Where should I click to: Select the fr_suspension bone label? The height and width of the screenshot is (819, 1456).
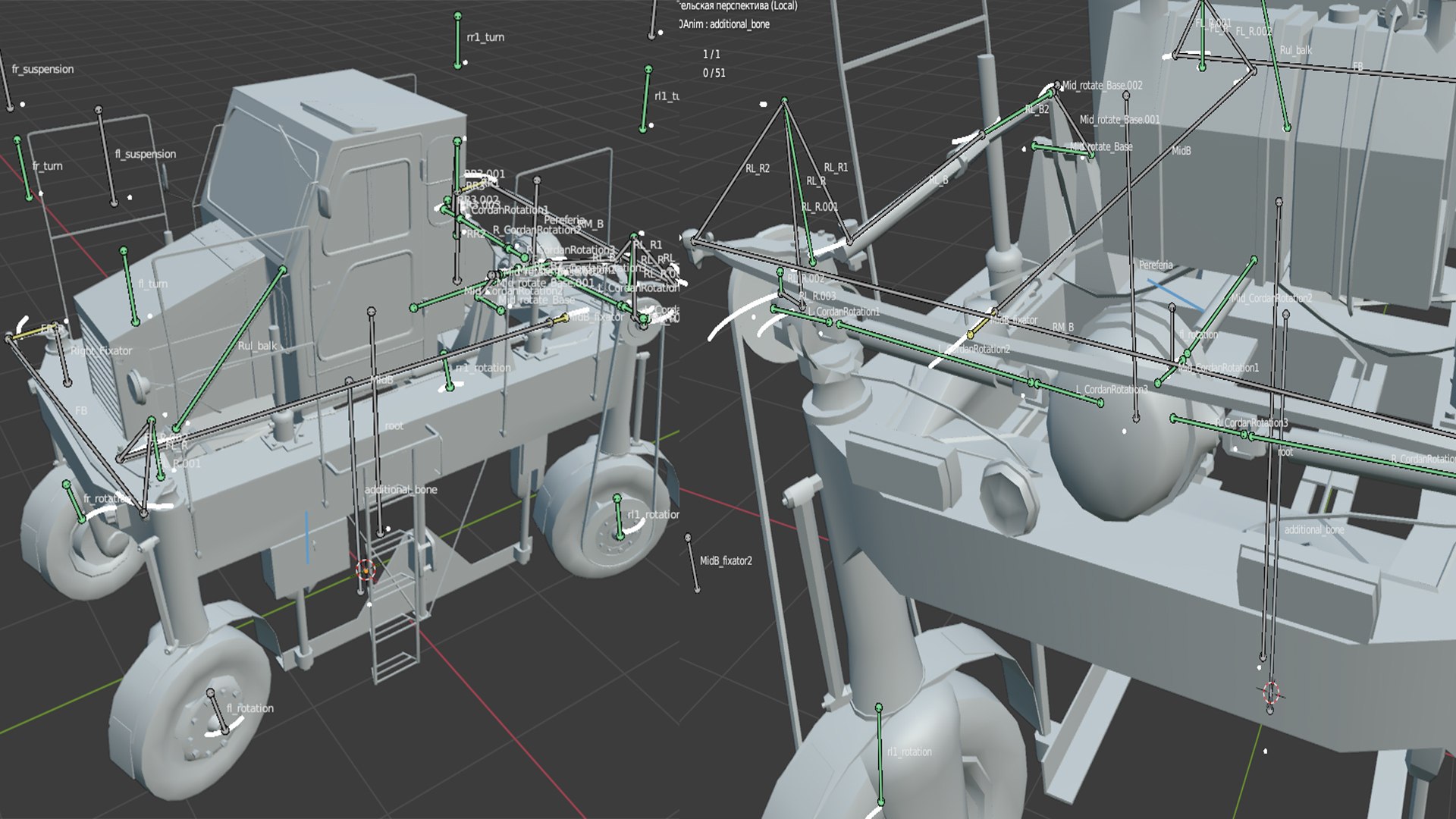[x=42, y=69]
